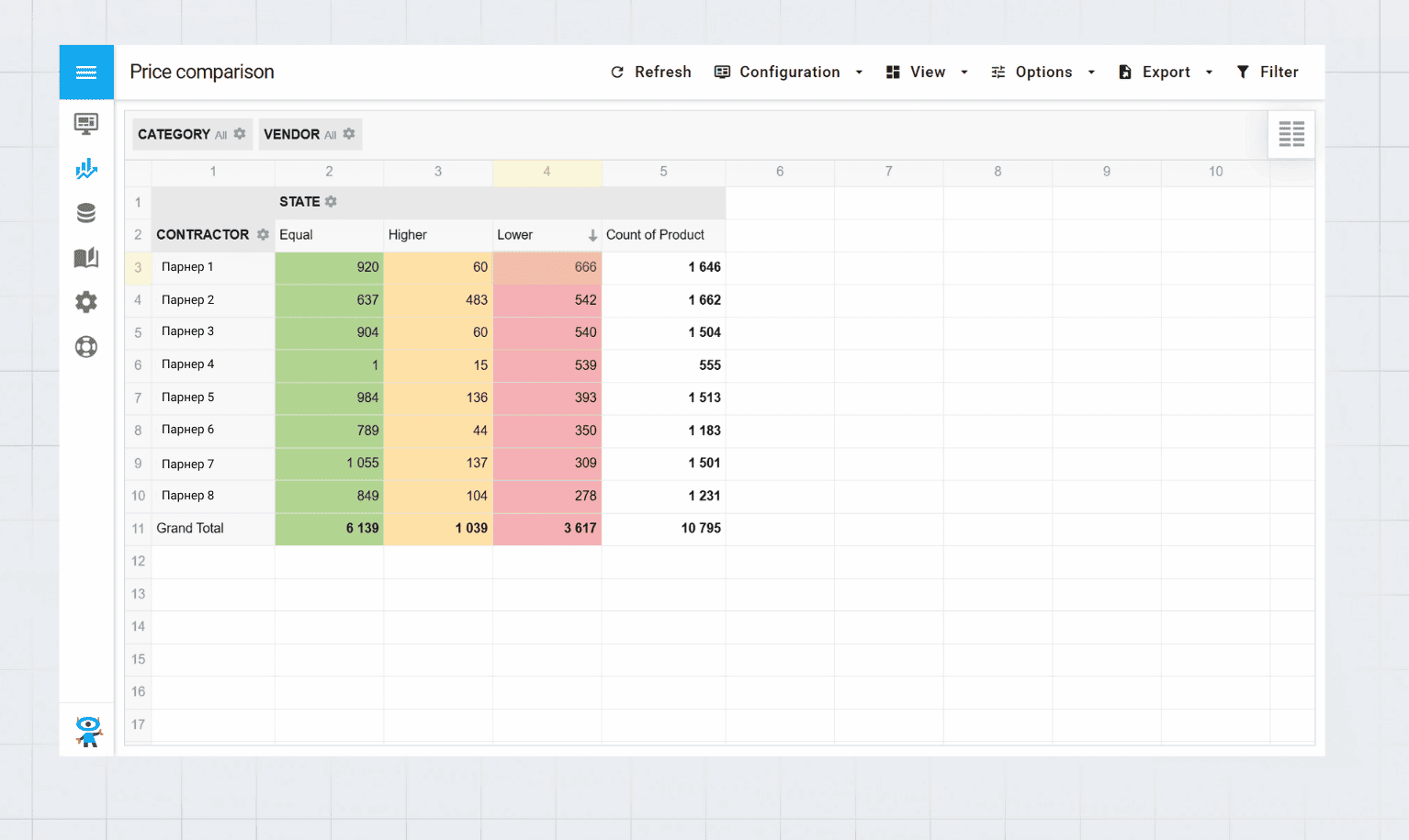Expand the Configuration dropdown

(859, 72)
